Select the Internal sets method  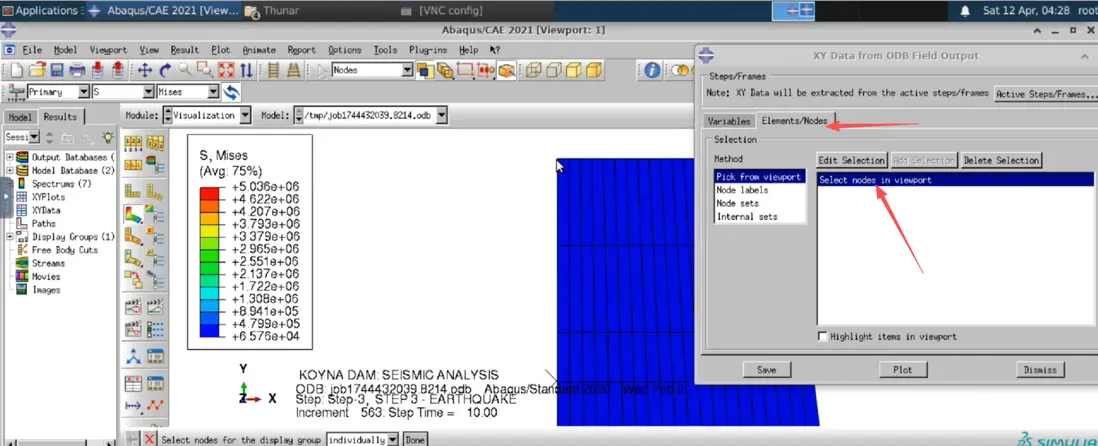[x=759, y=216]
